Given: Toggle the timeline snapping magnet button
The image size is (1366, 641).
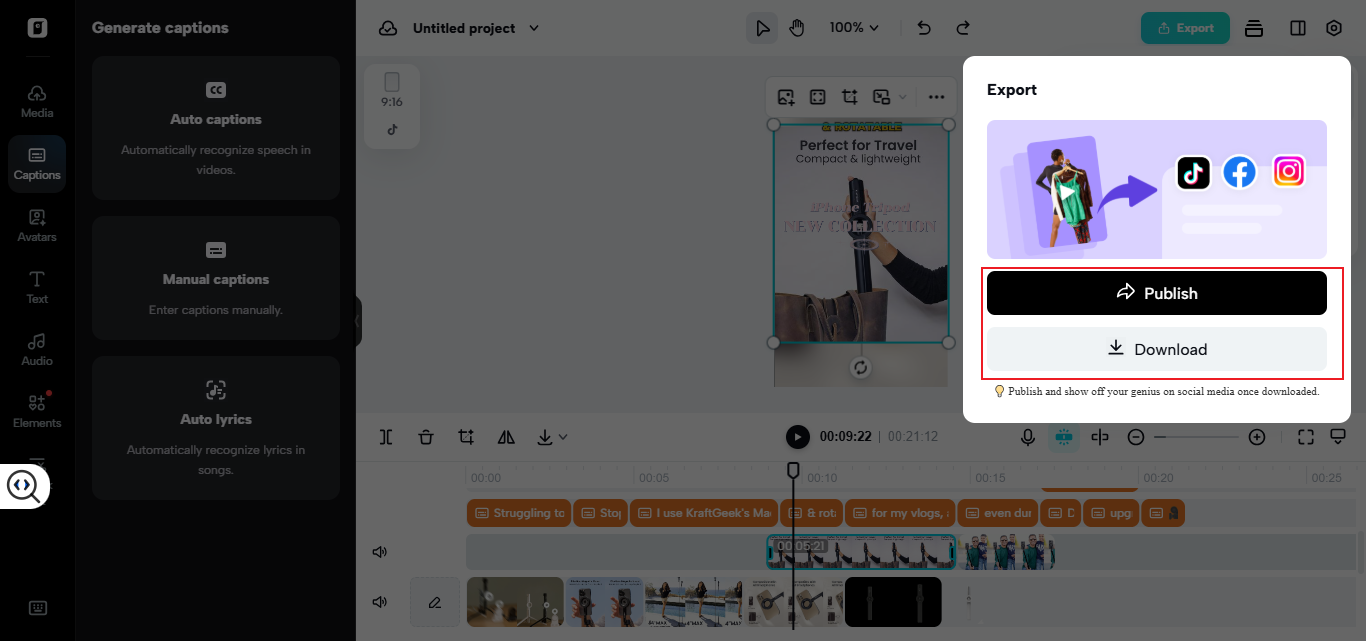Looking at the screenshot, I should point(1063,437).
